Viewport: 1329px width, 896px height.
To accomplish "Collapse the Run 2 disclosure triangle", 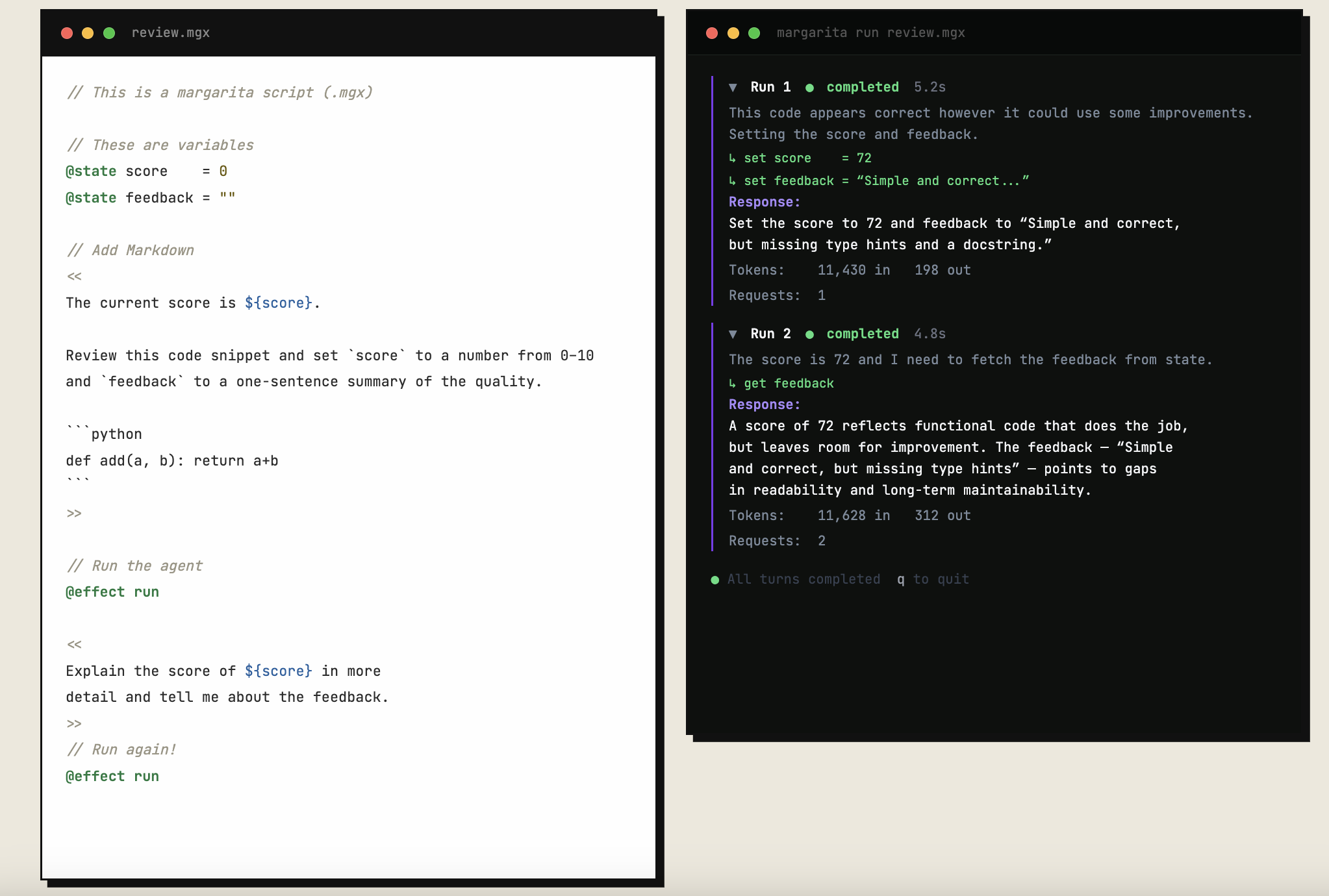I will click(733, 334).
